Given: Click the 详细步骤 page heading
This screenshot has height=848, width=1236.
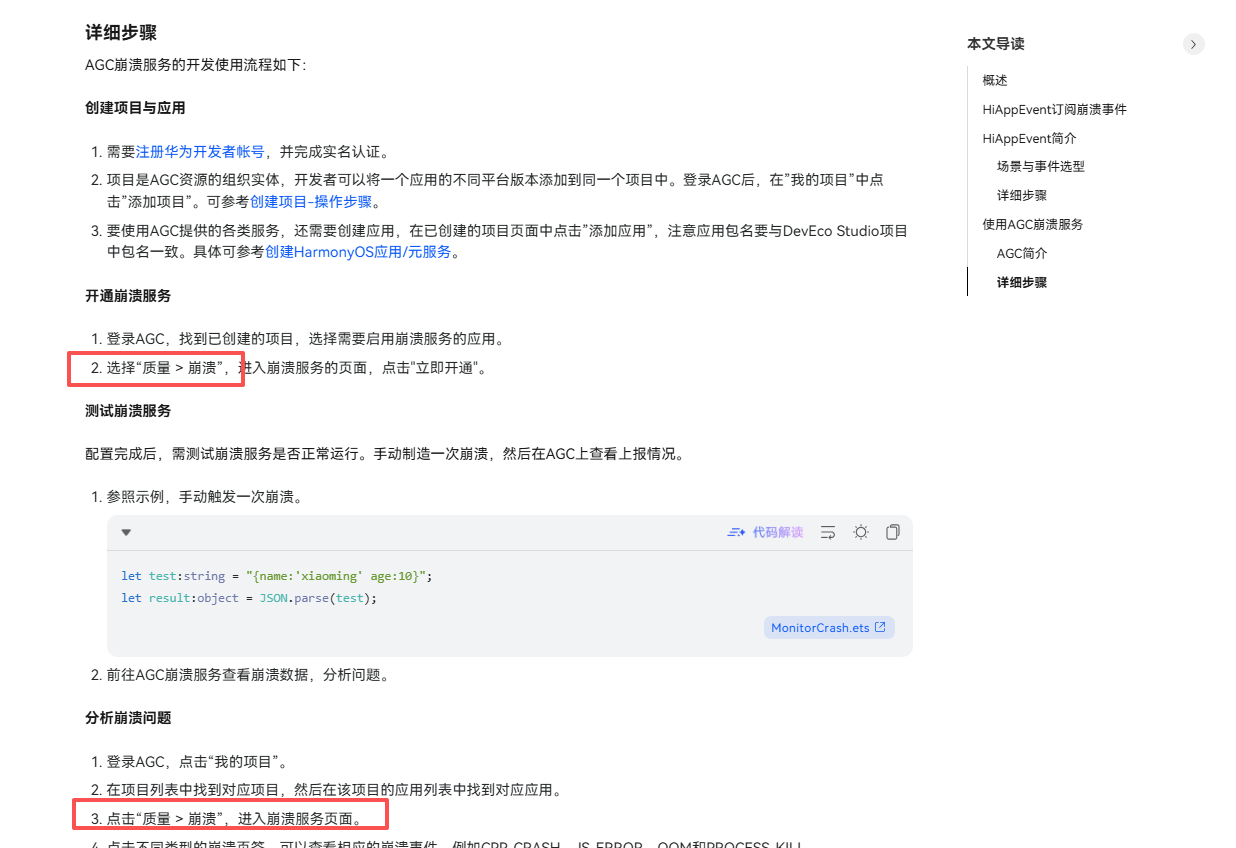Looking at the screenshot, I should (x=121, y=32).
